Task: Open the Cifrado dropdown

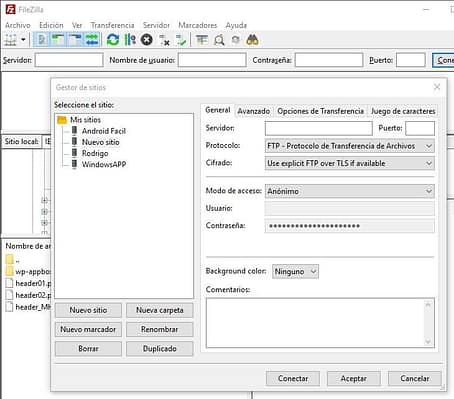Action: click(x=350, y=163)
